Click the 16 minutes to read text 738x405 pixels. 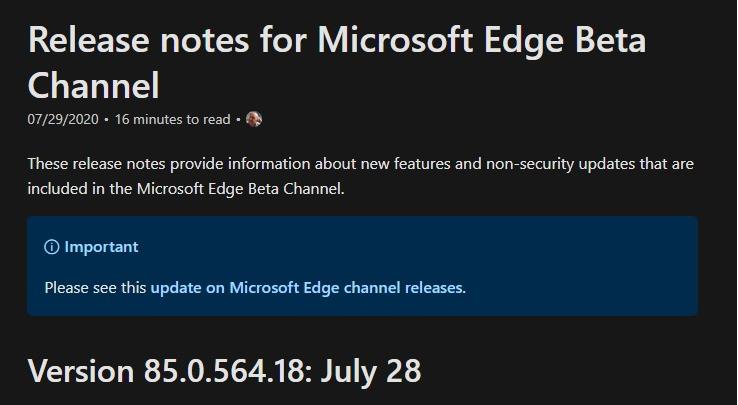pyautogui.click(x=172, y=119)
